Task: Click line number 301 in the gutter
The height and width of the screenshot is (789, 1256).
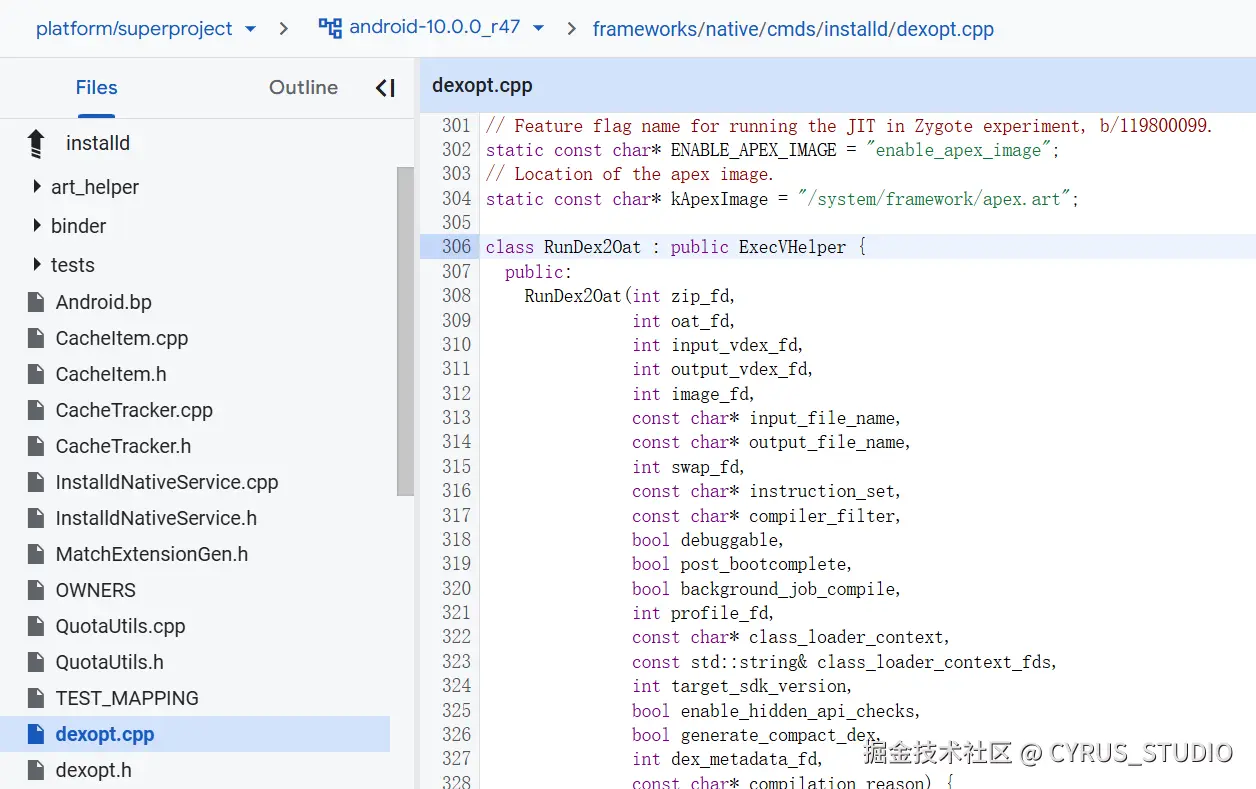Action: [456, 125]
